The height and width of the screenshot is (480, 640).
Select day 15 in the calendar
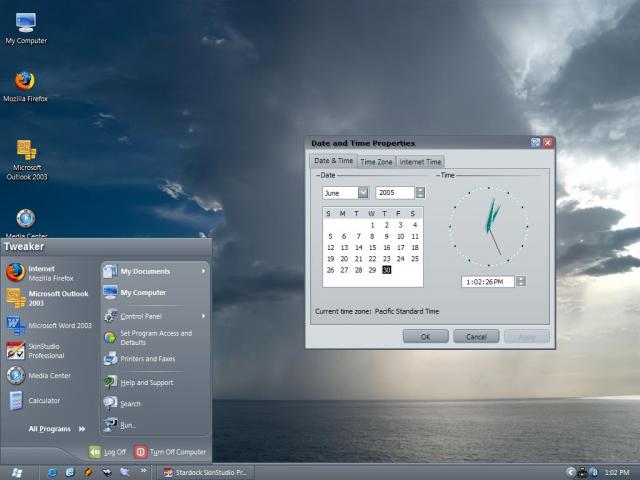[x=372, y=247]
